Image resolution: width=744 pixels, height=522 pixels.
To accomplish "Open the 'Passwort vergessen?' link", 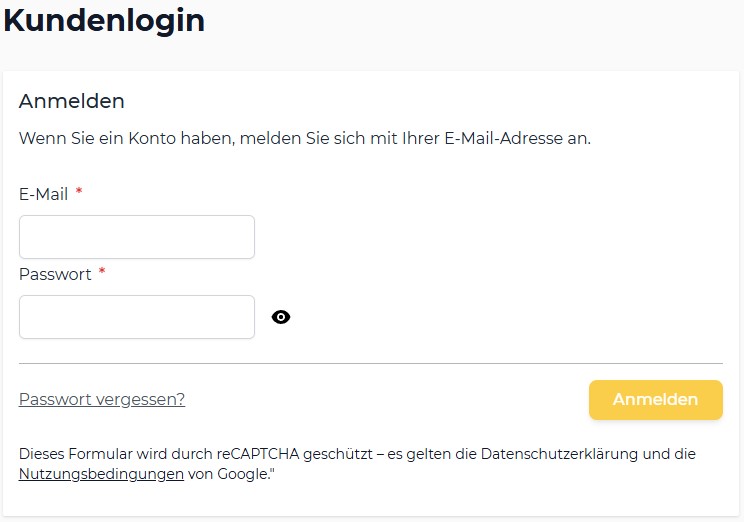I will pos(102,399).
